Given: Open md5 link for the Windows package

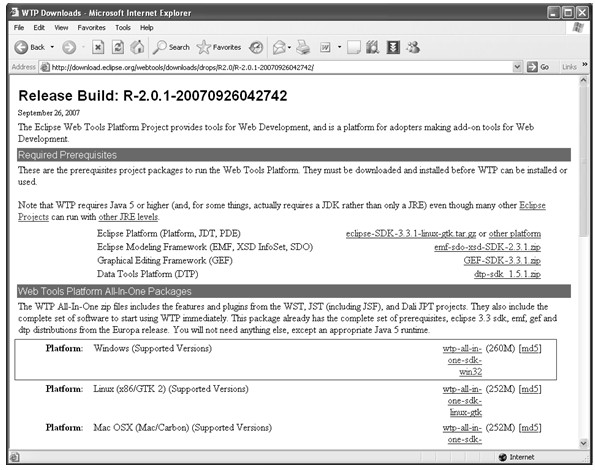Looking at the screenshot, I should 530,349.
